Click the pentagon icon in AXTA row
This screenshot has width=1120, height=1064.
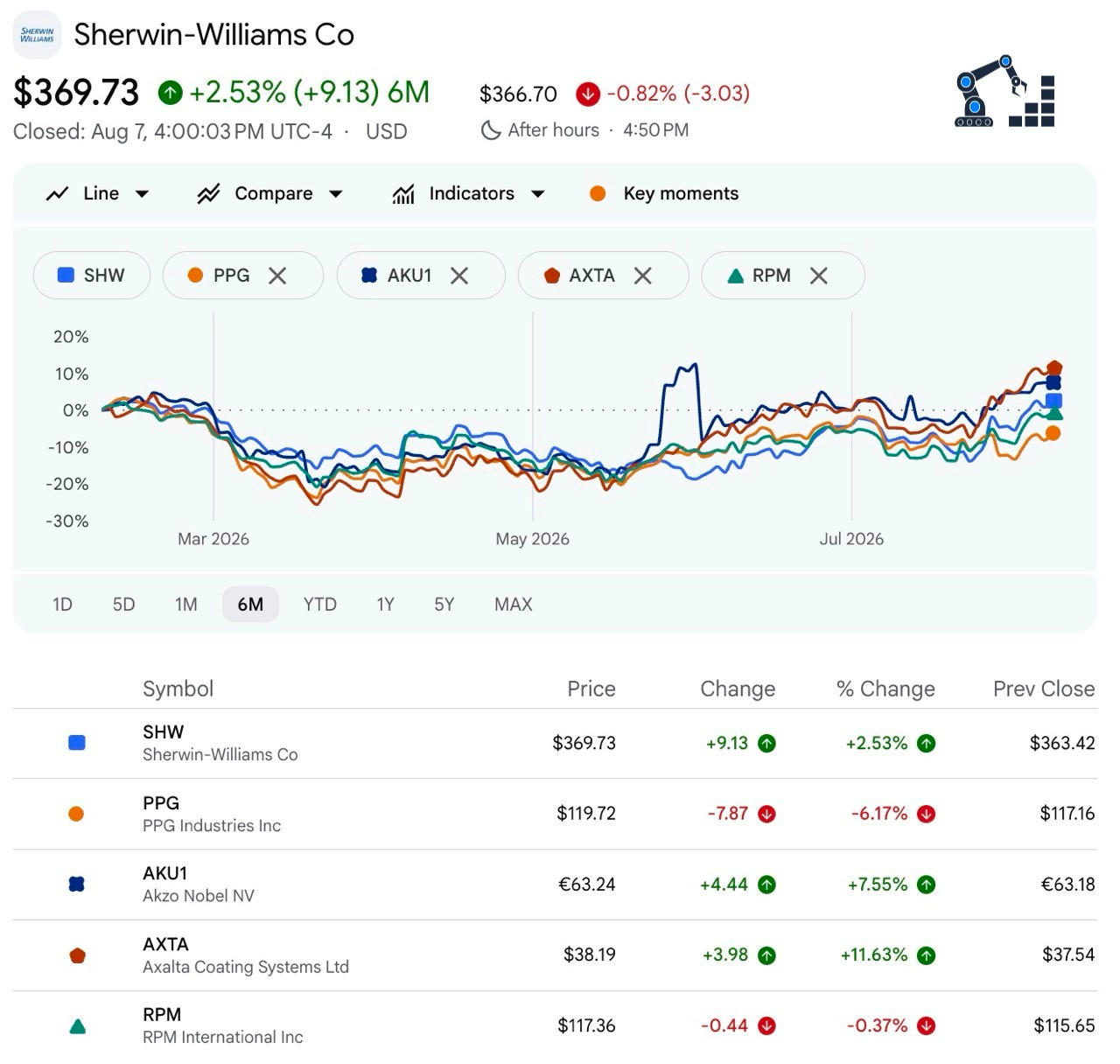[77, 955]
